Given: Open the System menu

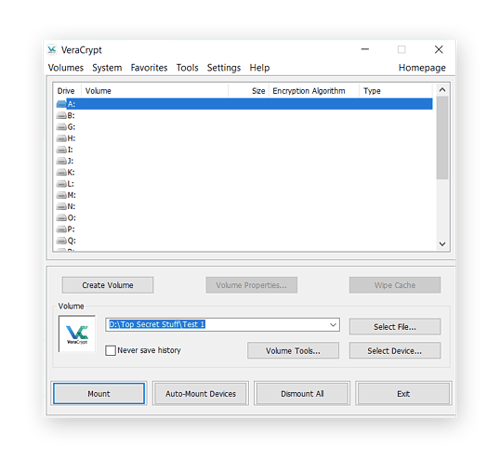Looking at the screenshot, I should (x=107, y=68).
